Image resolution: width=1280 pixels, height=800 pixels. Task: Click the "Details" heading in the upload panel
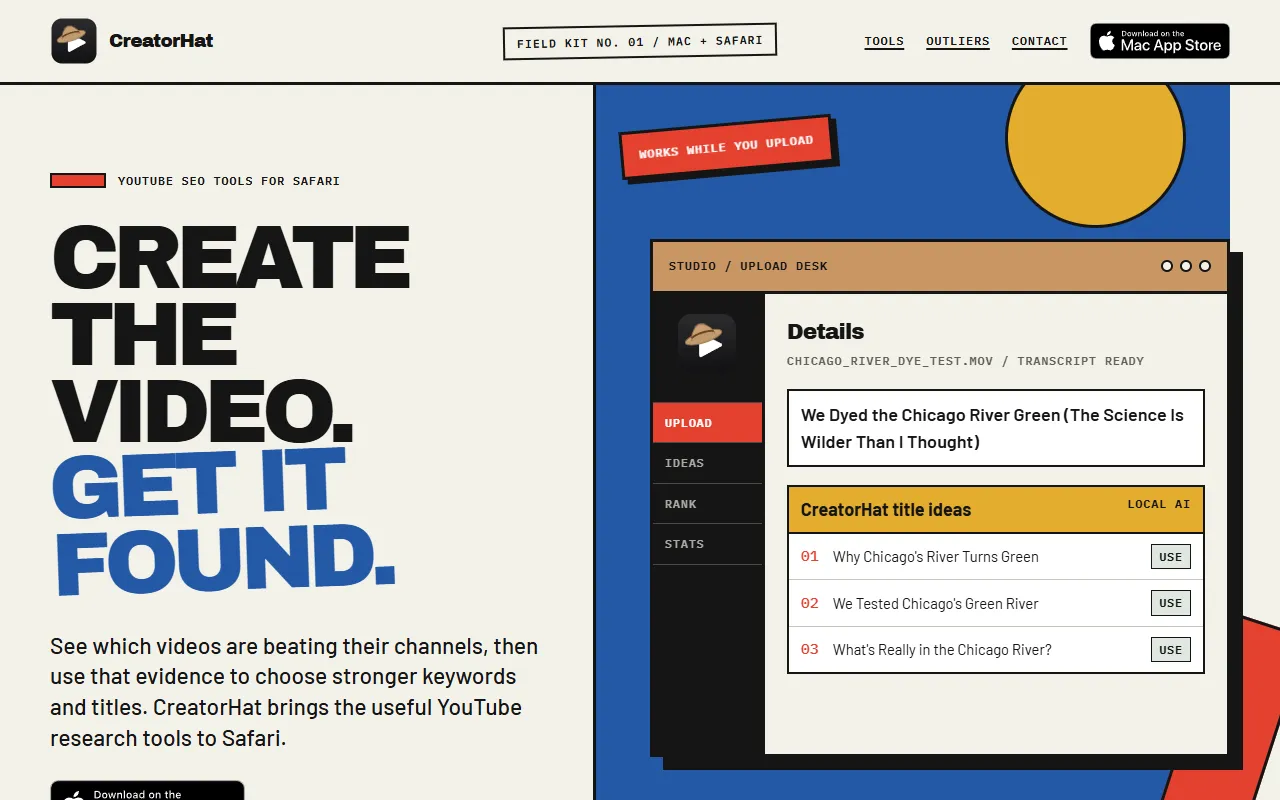[x=825, y=332]
